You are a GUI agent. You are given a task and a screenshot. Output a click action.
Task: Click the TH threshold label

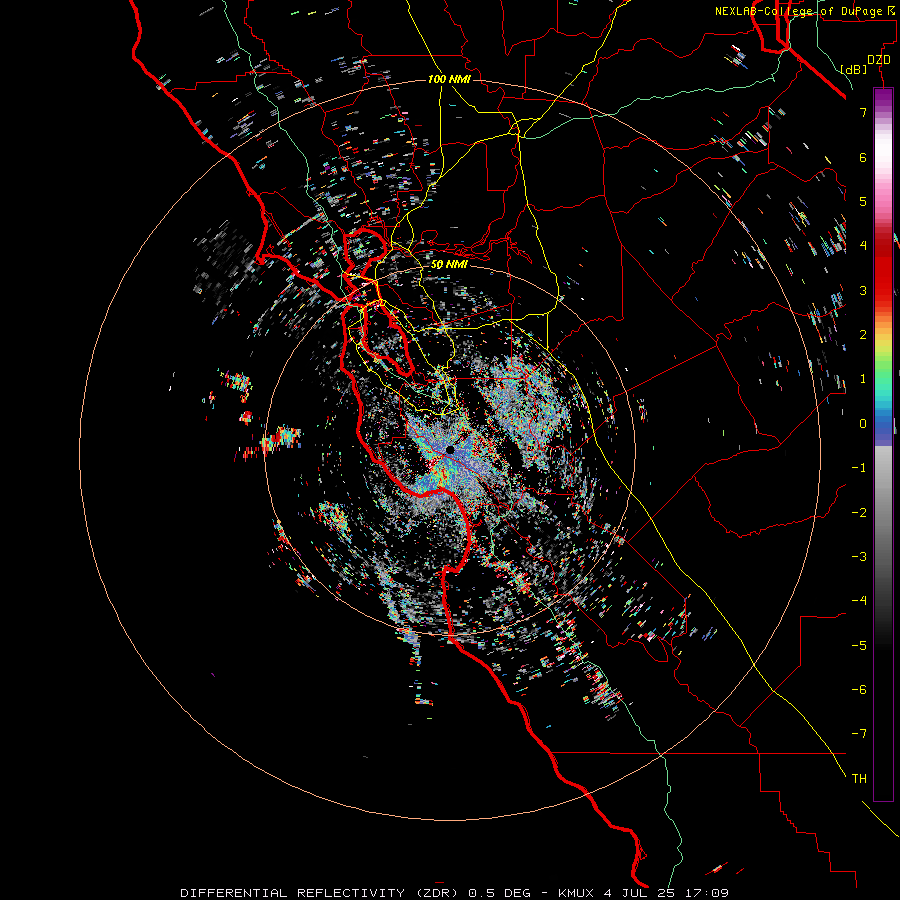[x=859, y=779]
